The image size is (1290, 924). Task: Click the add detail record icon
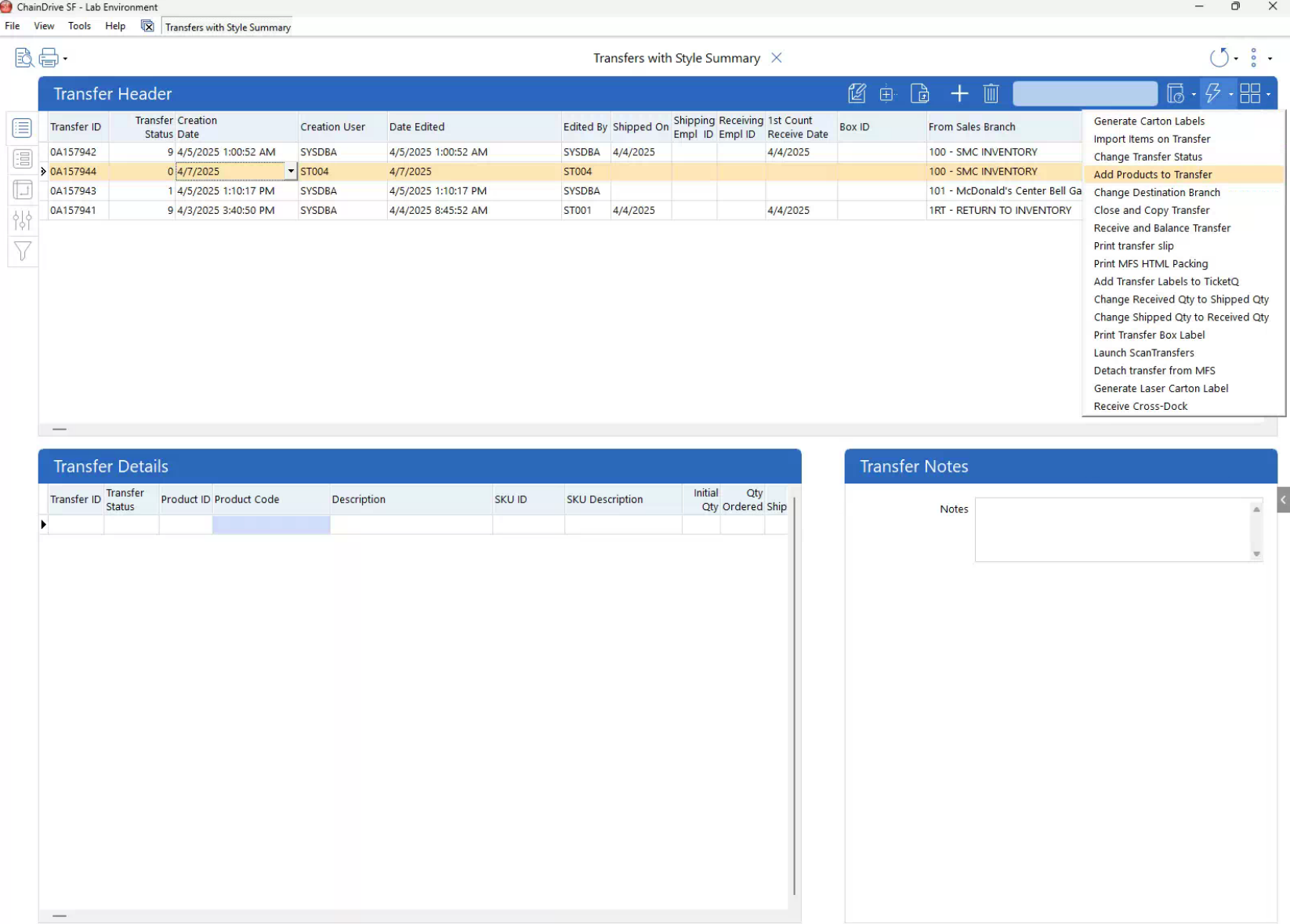887,94
